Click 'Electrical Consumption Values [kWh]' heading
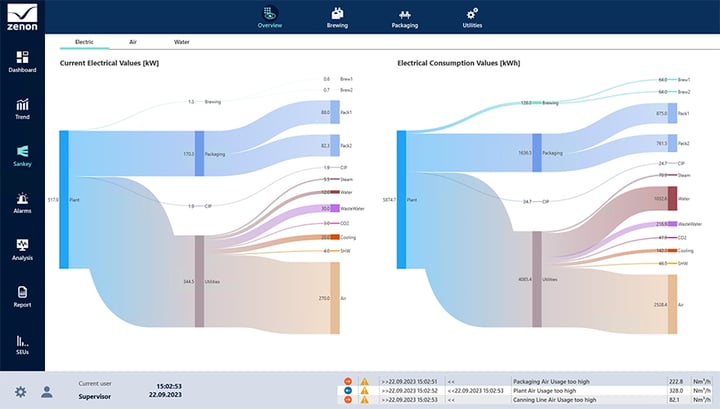Image resolution: width=720 pixels, height=409 pixels. click(x=459, y=63)
